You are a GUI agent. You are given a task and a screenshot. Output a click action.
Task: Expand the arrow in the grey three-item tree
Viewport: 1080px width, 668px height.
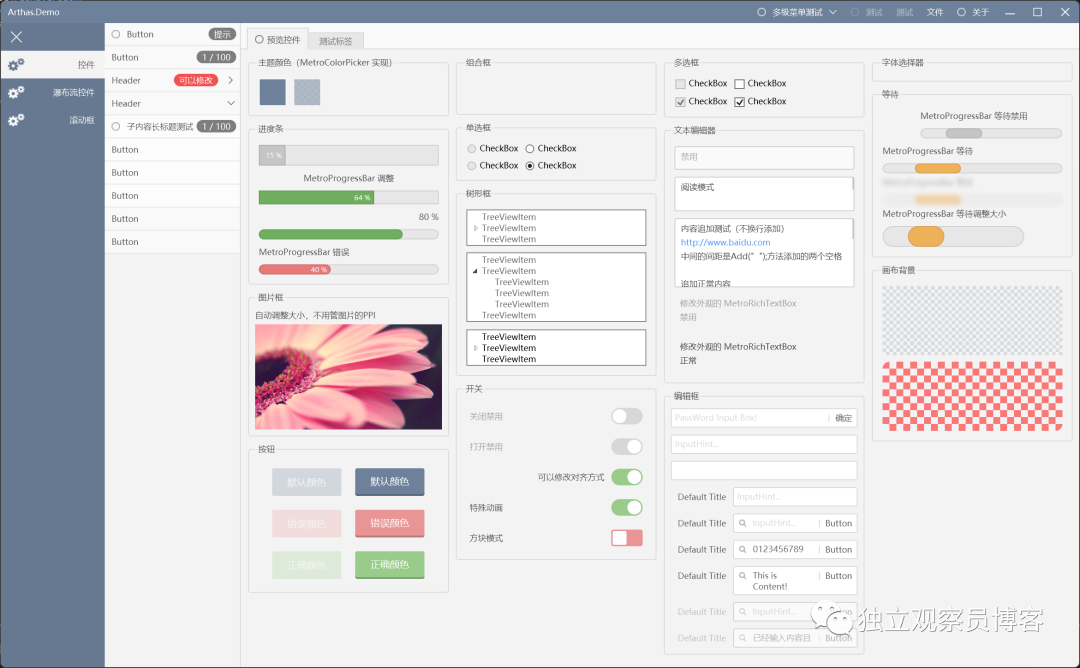tap(475, 228)
